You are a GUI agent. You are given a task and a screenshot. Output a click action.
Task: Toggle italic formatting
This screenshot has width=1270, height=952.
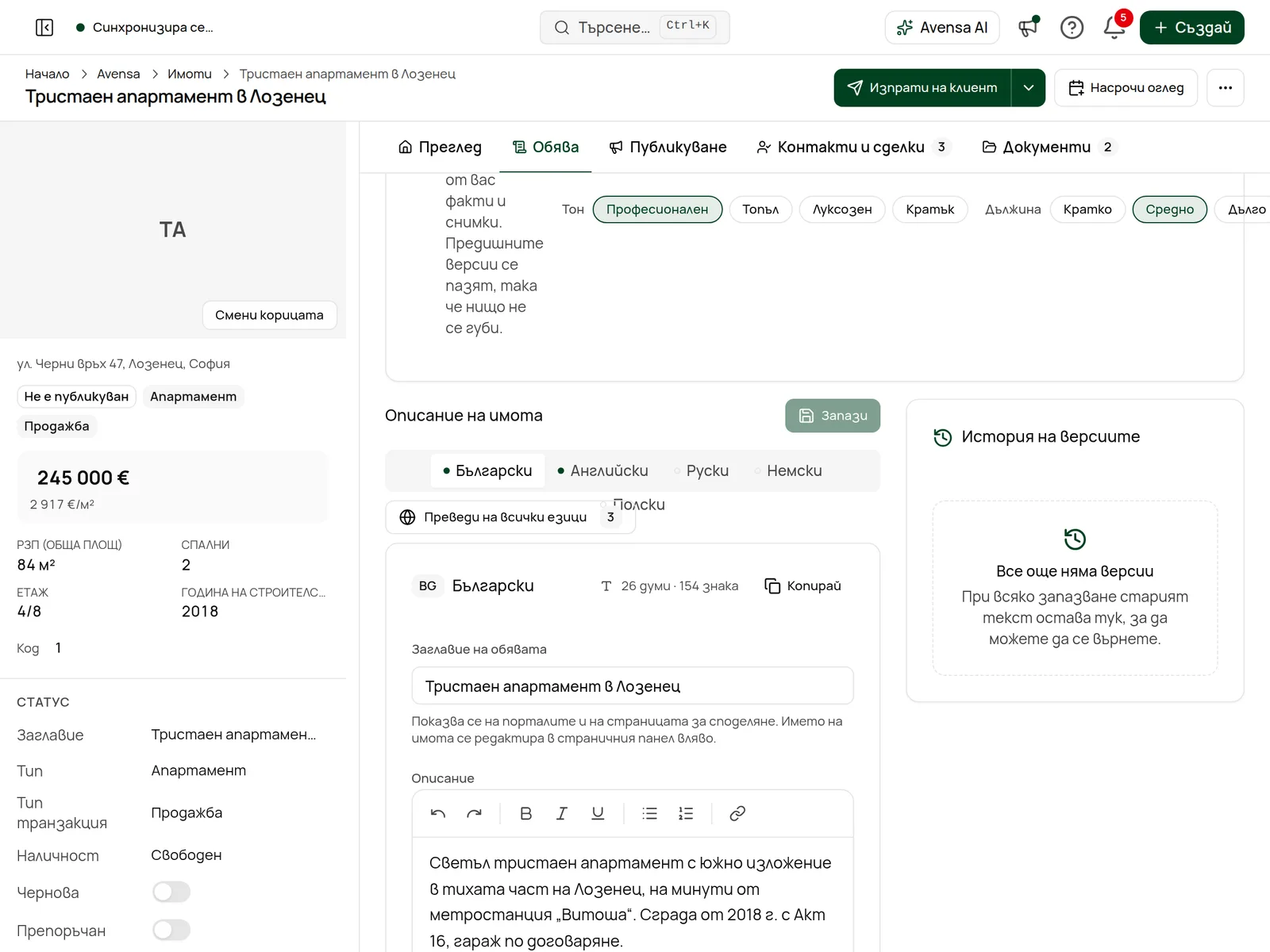coord(561,813)
